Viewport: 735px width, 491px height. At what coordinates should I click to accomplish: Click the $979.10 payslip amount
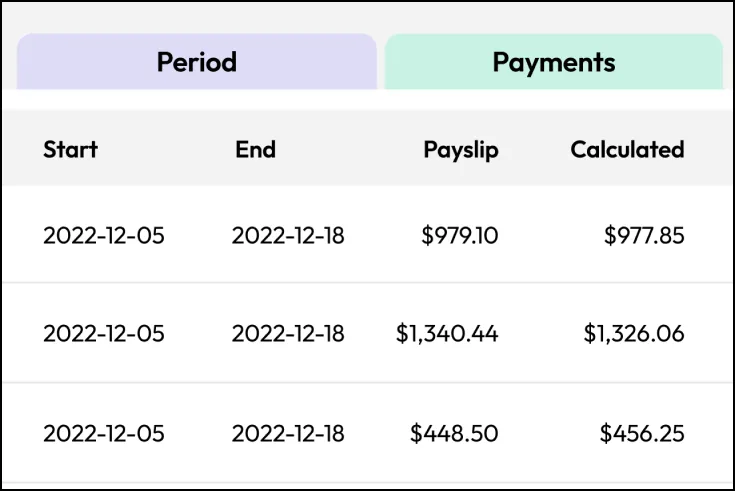click(459, 235)
